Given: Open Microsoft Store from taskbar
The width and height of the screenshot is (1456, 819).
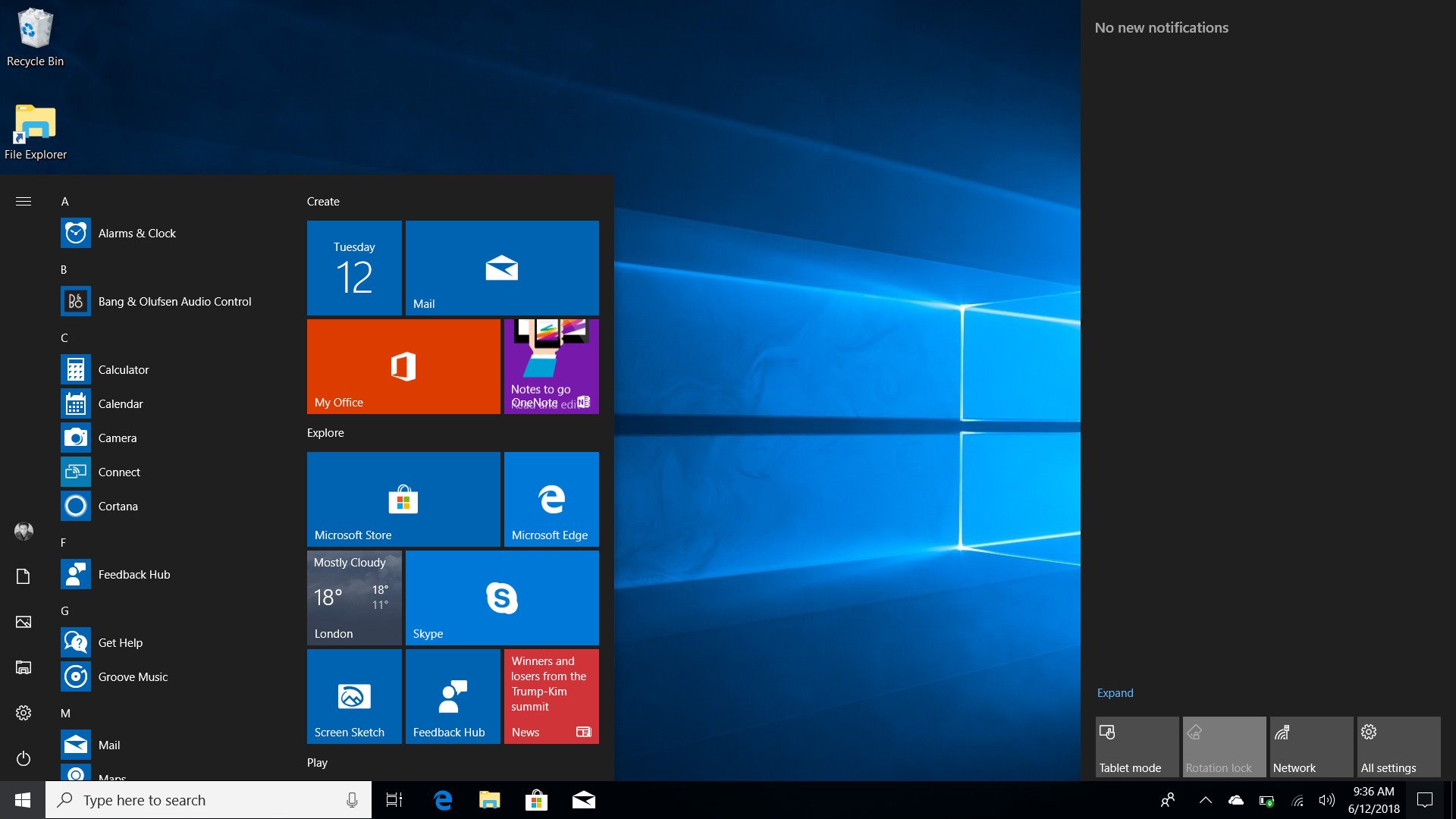Looking at the screenshot, I should (536, 800).
